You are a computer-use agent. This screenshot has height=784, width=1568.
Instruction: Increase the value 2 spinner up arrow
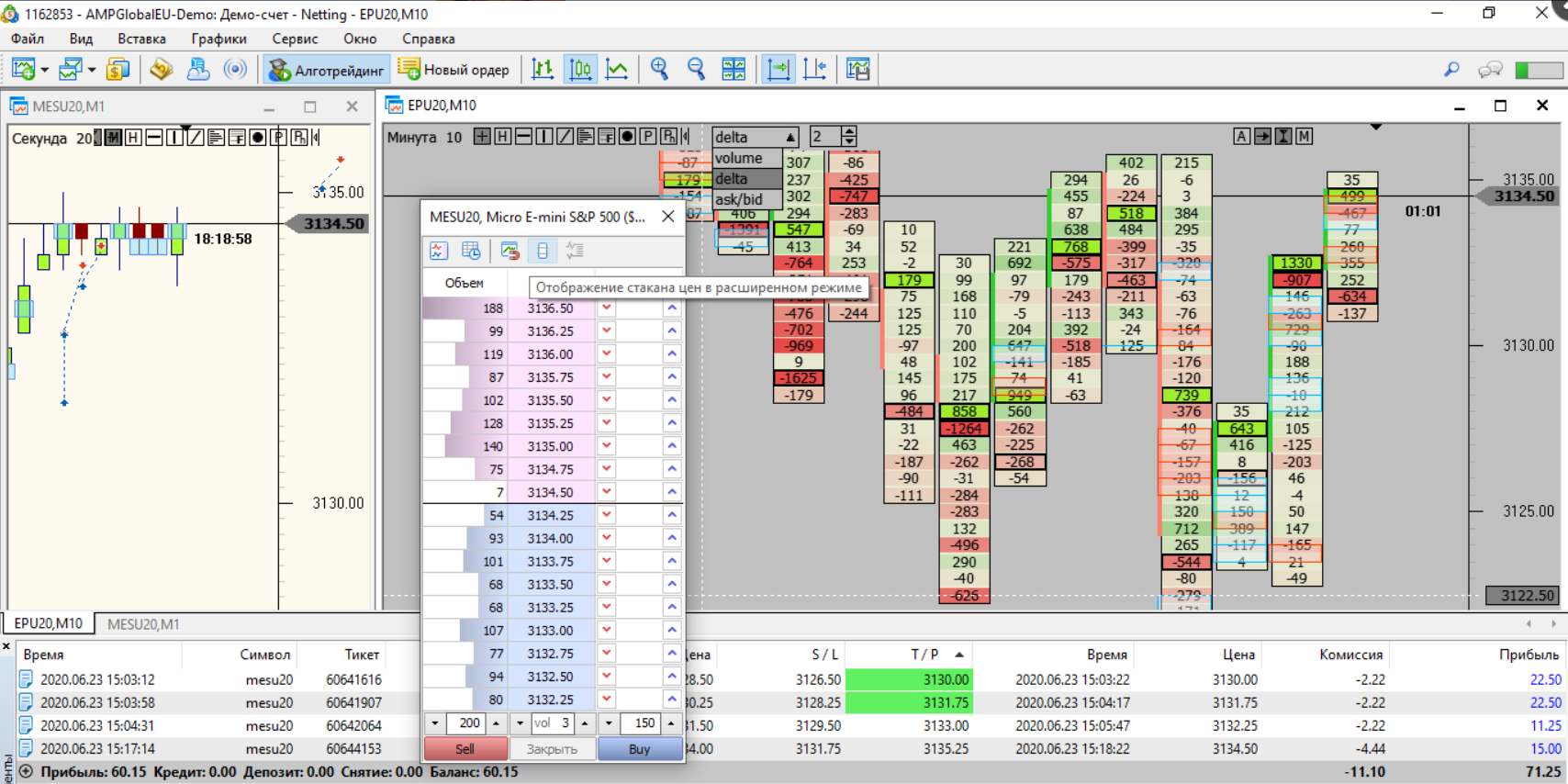point(849,131)
